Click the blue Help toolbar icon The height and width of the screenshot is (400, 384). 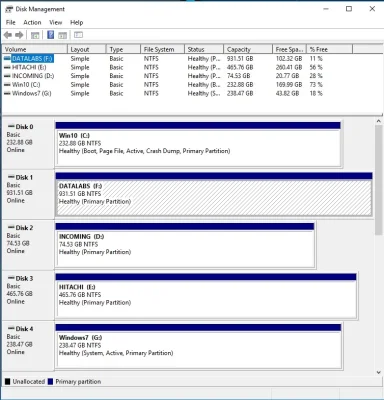(50, 35)
